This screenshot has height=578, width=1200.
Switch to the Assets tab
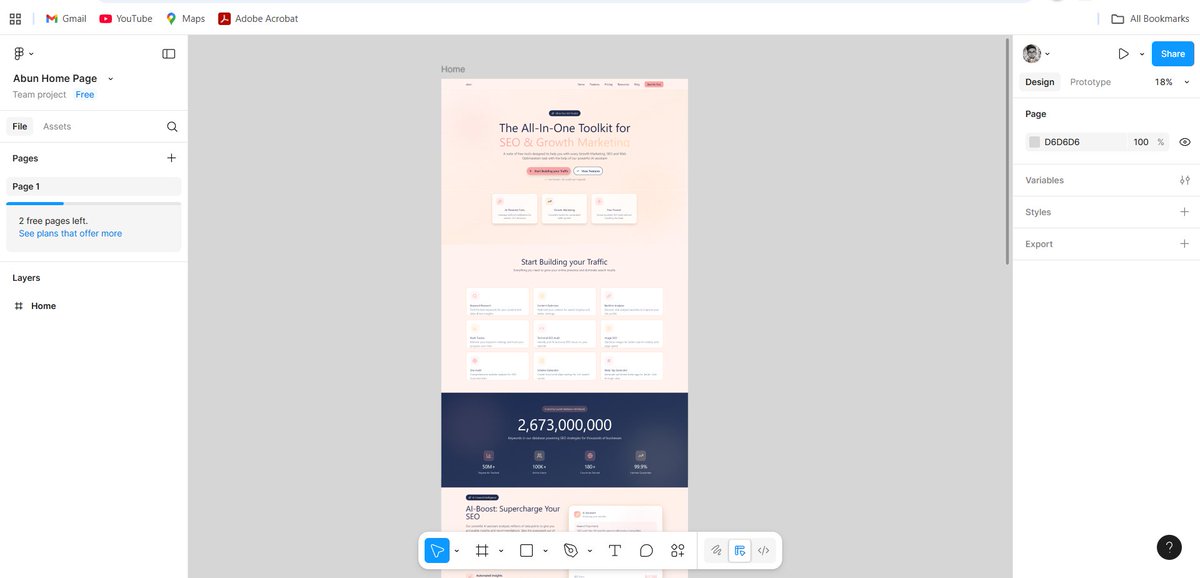(x=57, y=127)
